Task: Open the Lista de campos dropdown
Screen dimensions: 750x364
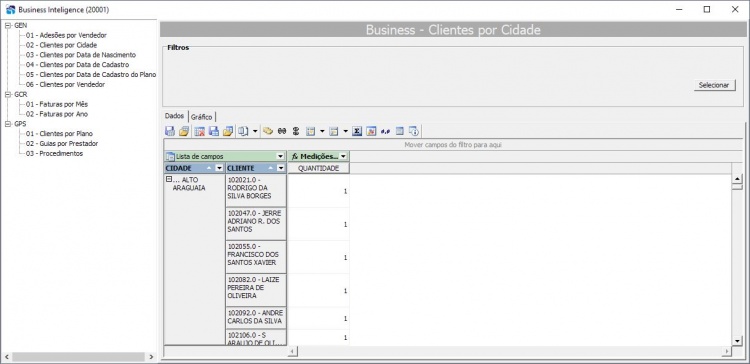Action: pyautogui.click(x=280, y=156)
